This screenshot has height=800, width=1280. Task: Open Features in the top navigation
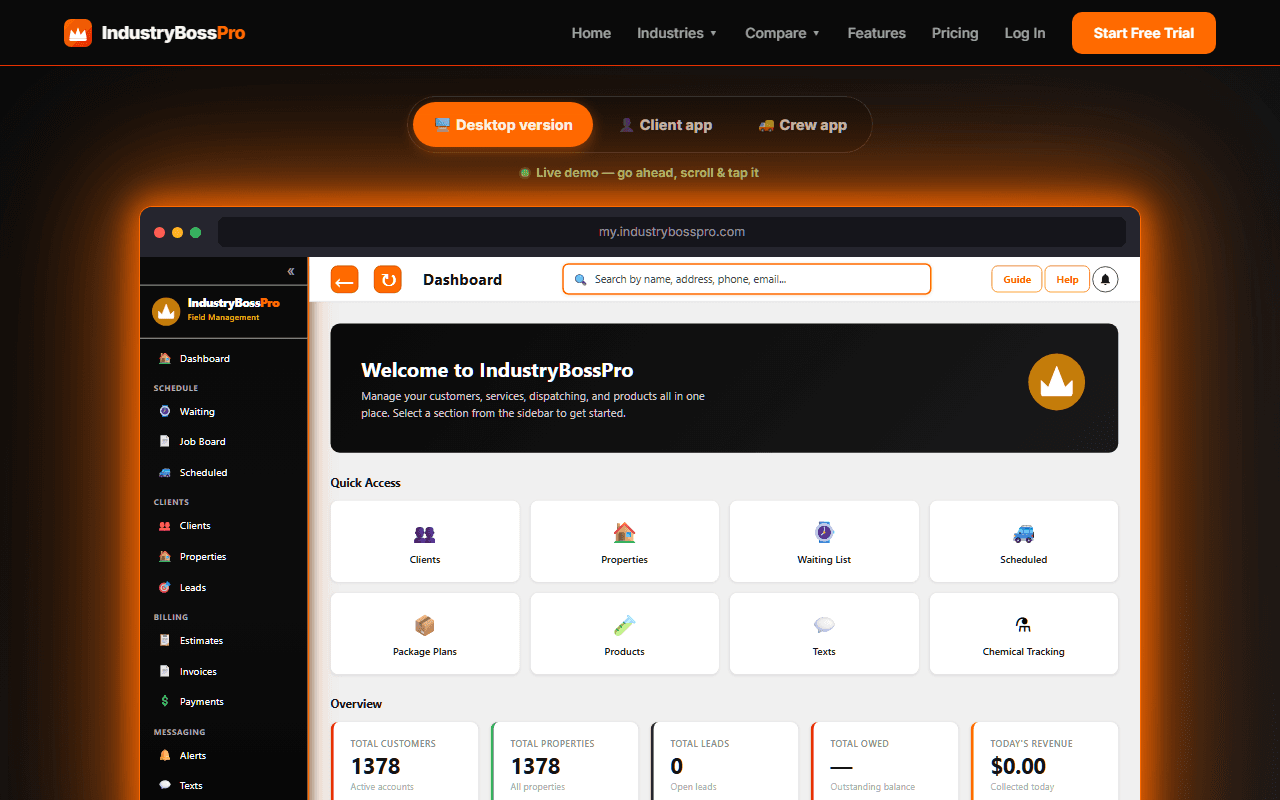(876, 33)
